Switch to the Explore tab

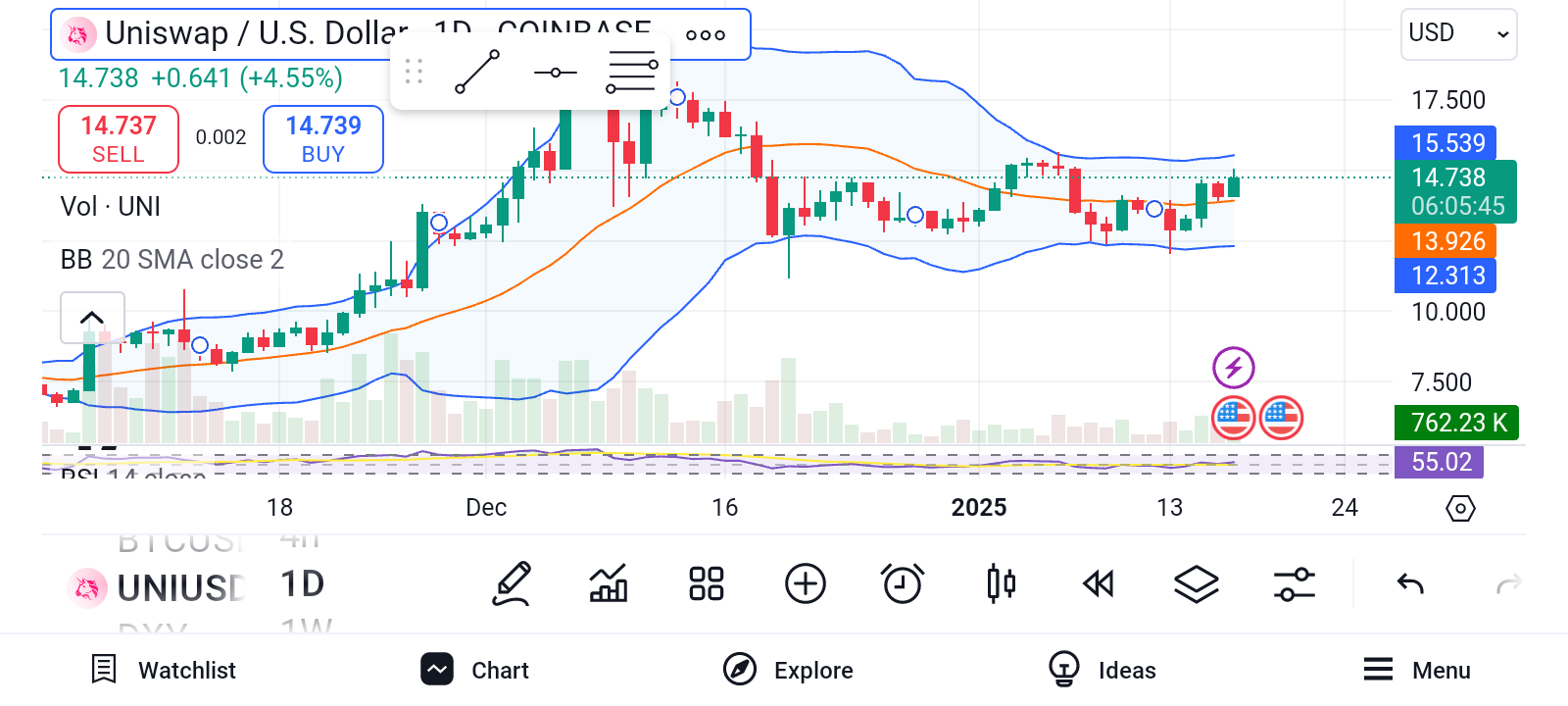(789, 670)
